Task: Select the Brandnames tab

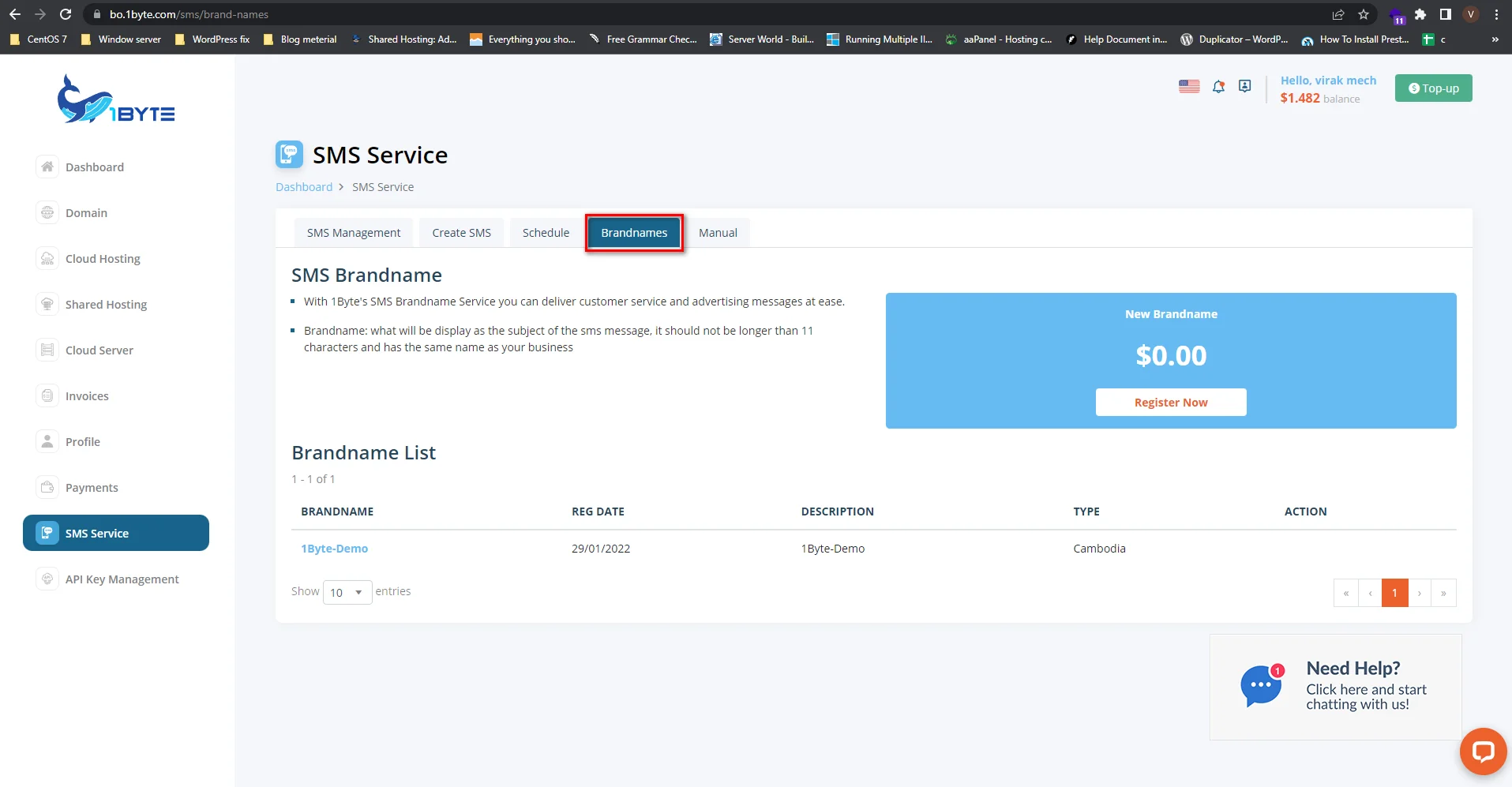Action: pos(634,233)
